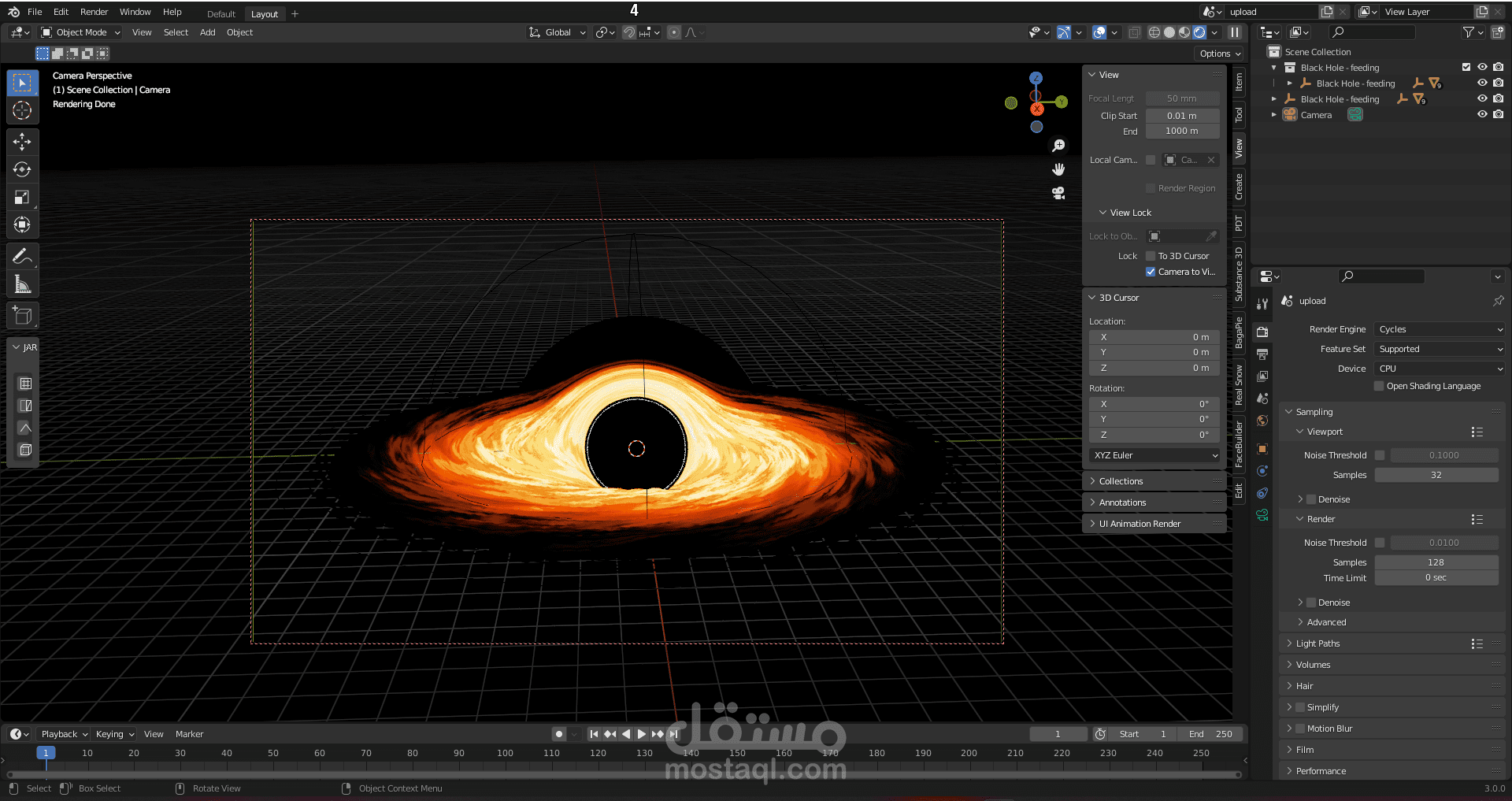Viewport: 1512px width, 801px height.
Task: Activate the Annotate pencil tool
Action: [22, 257]
